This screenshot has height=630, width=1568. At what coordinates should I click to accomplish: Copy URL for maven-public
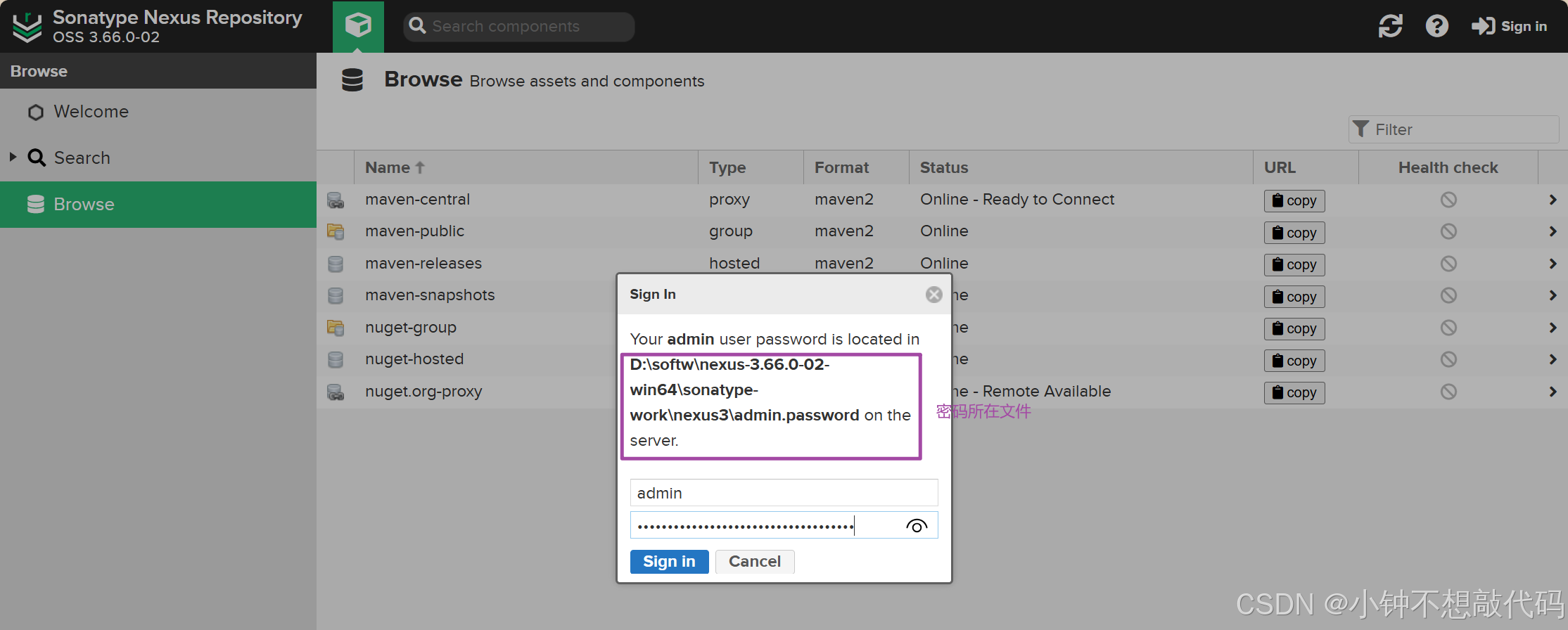click(x=1294, y=233)
